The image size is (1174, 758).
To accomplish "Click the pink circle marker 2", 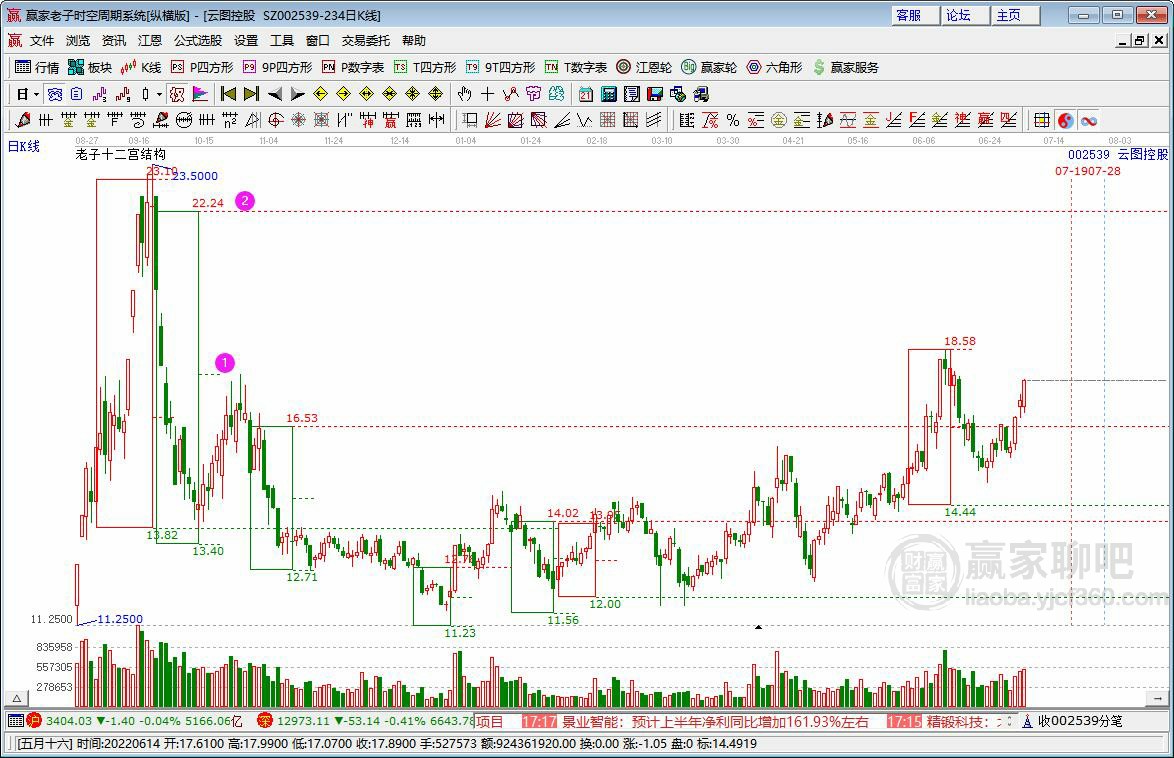I will [x=245, y=201].
